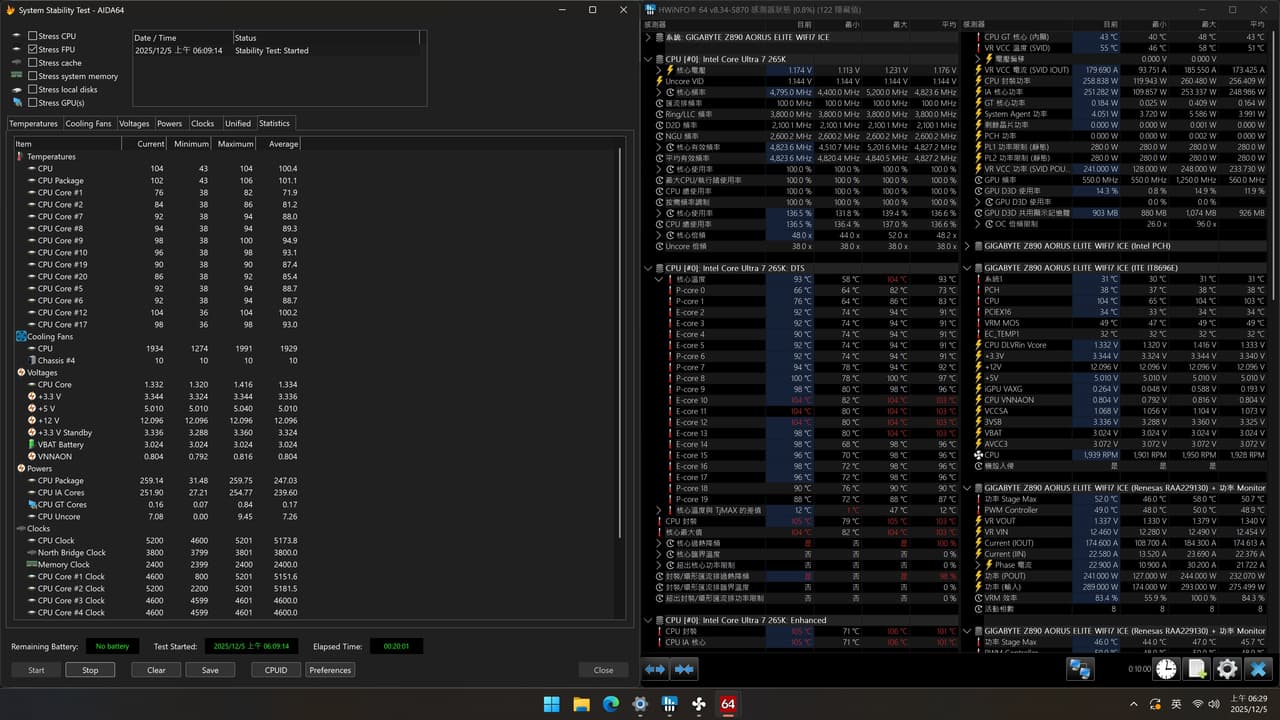Click the tray update sync icon
1280x720 pixels.
tap(1157, 704)
